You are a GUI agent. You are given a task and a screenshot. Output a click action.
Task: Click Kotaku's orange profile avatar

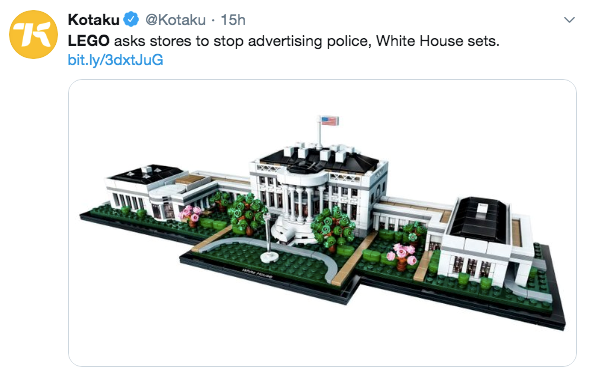click(x=33, y=34)
